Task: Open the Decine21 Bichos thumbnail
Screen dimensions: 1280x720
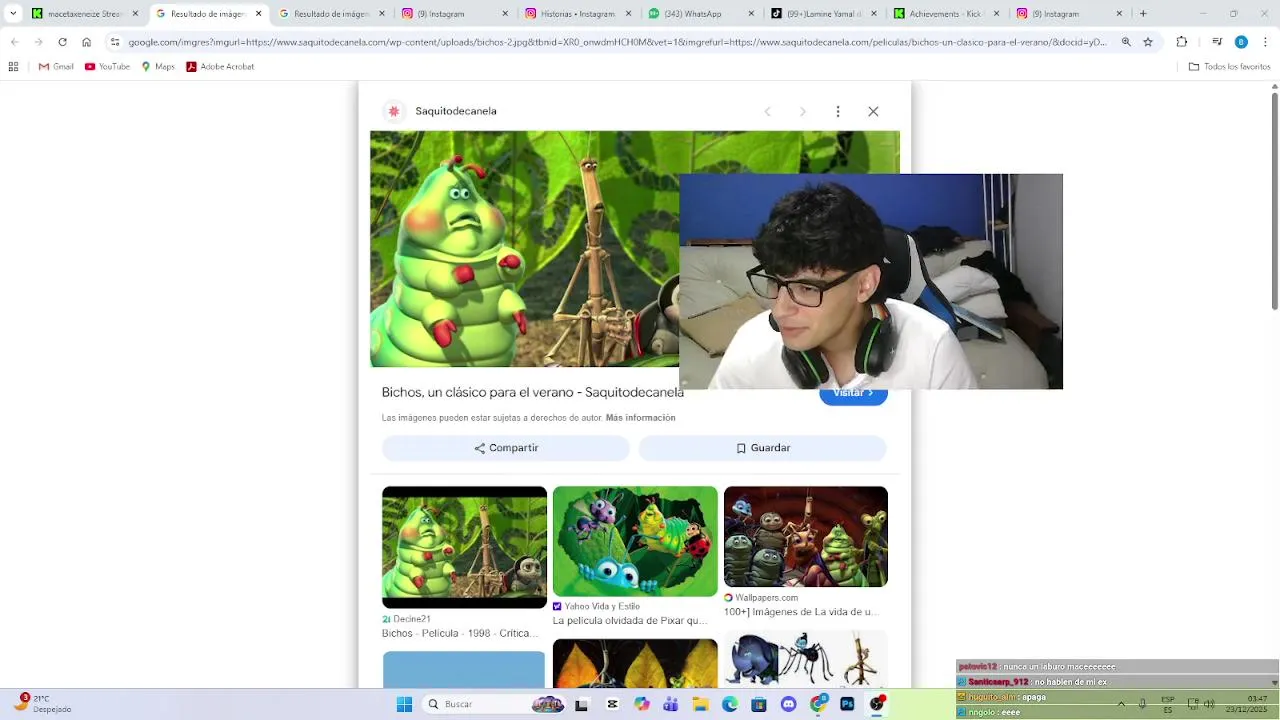Action: click(464, 547)
